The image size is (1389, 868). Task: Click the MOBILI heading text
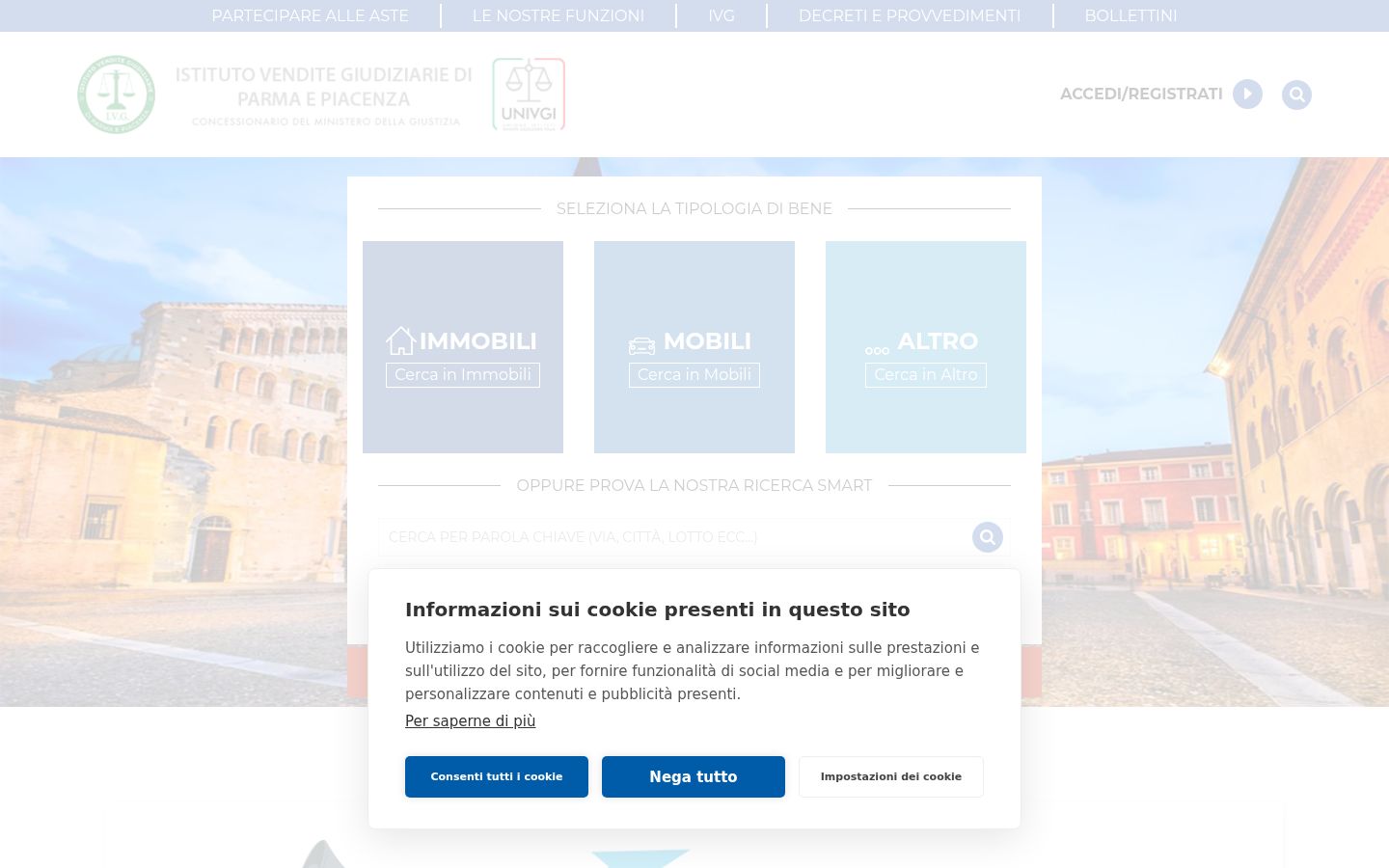[707, 341]
